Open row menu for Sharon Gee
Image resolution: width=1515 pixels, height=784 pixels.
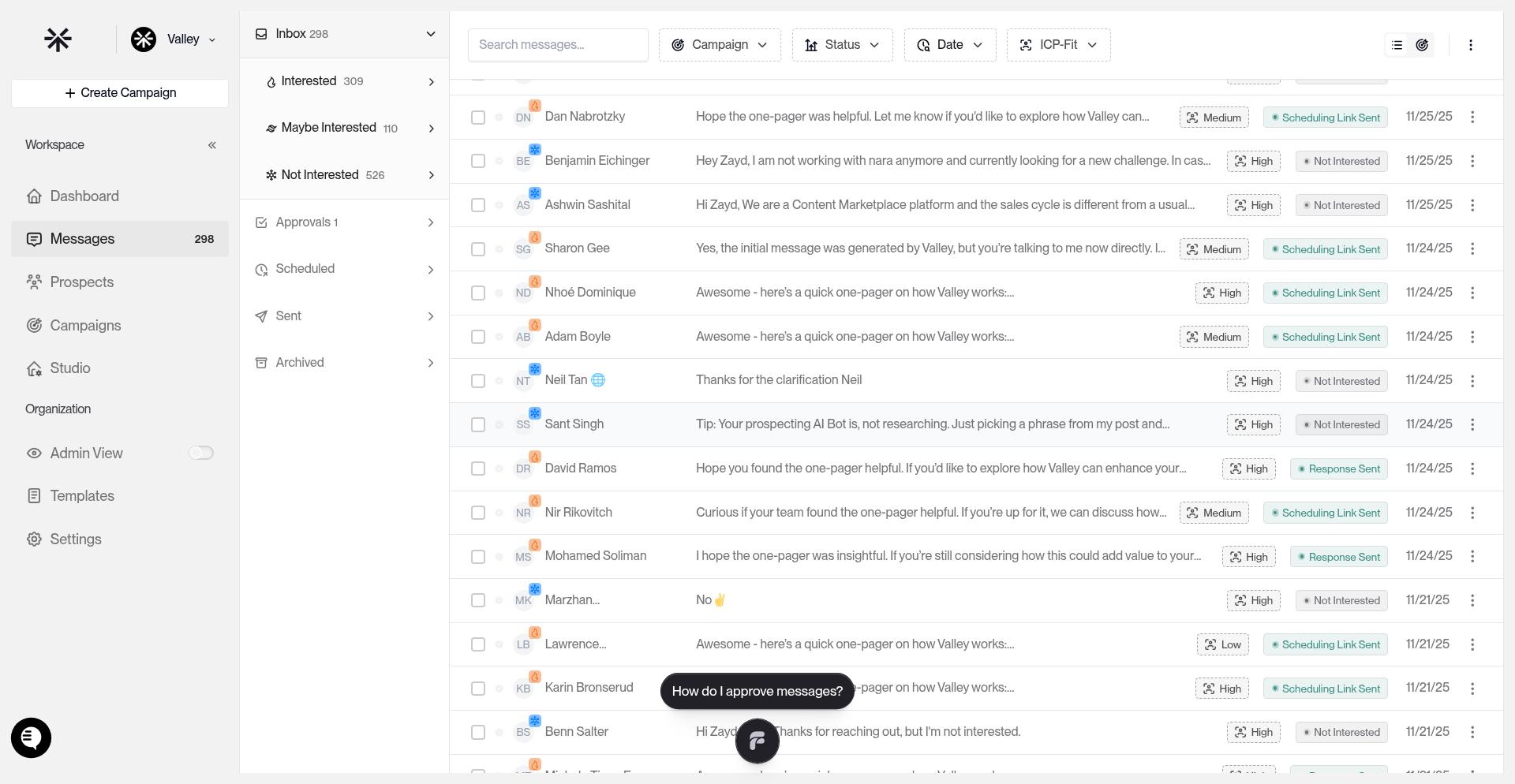tap(1472, 248)
